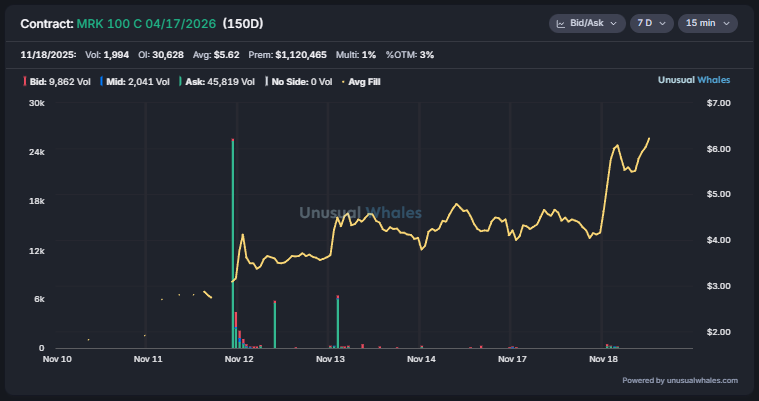
Task: Click the green Ask legend color marker
Action: (180, 81)
